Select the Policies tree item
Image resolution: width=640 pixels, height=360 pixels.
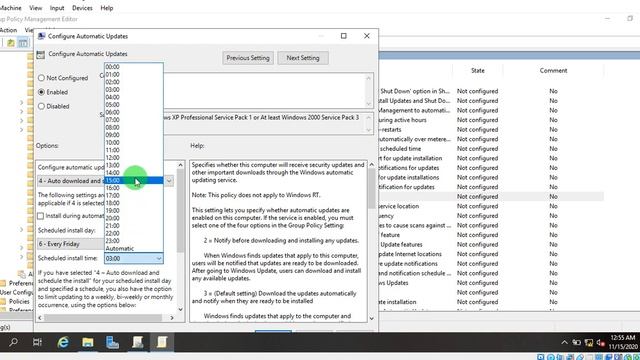click(x=19, y=302)
